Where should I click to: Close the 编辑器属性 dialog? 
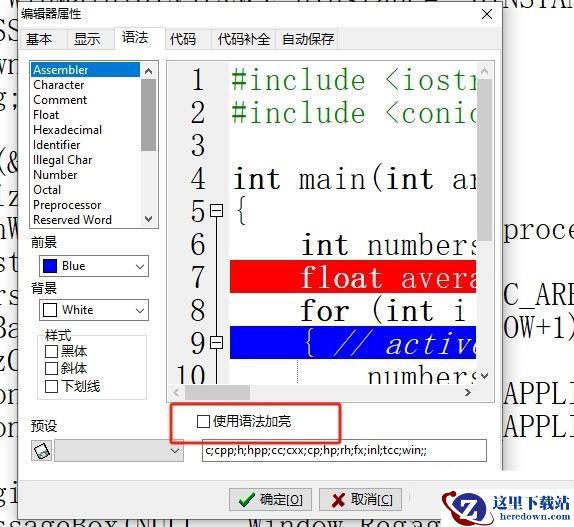(x=487, y=15)
